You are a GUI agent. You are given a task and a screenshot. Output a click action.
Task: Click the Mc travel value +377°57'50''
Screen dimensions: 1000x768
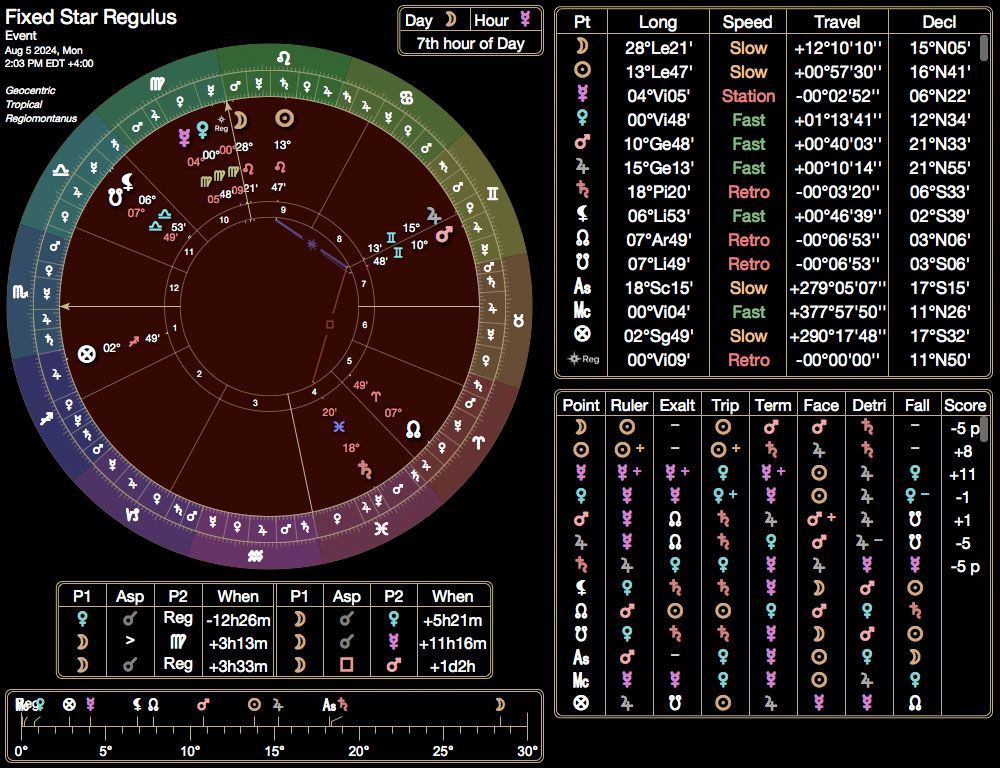pyautogui.click(x=837, y=311)
